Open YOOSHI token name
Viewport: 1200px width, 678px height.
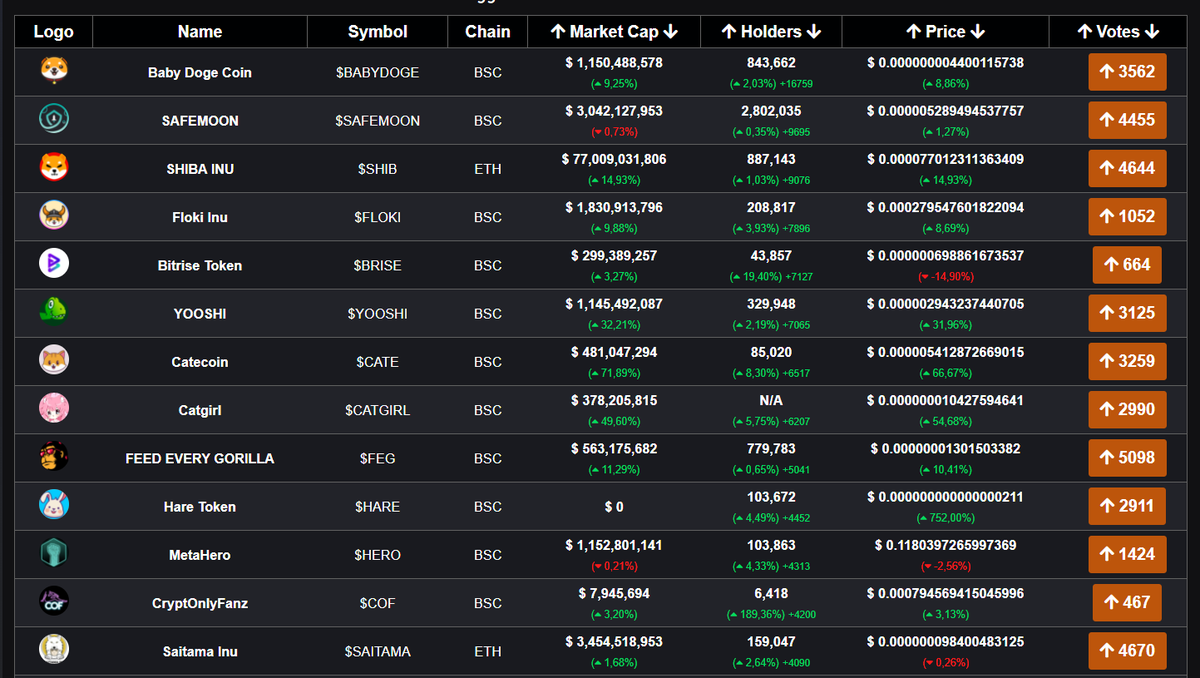coord(200,314)
